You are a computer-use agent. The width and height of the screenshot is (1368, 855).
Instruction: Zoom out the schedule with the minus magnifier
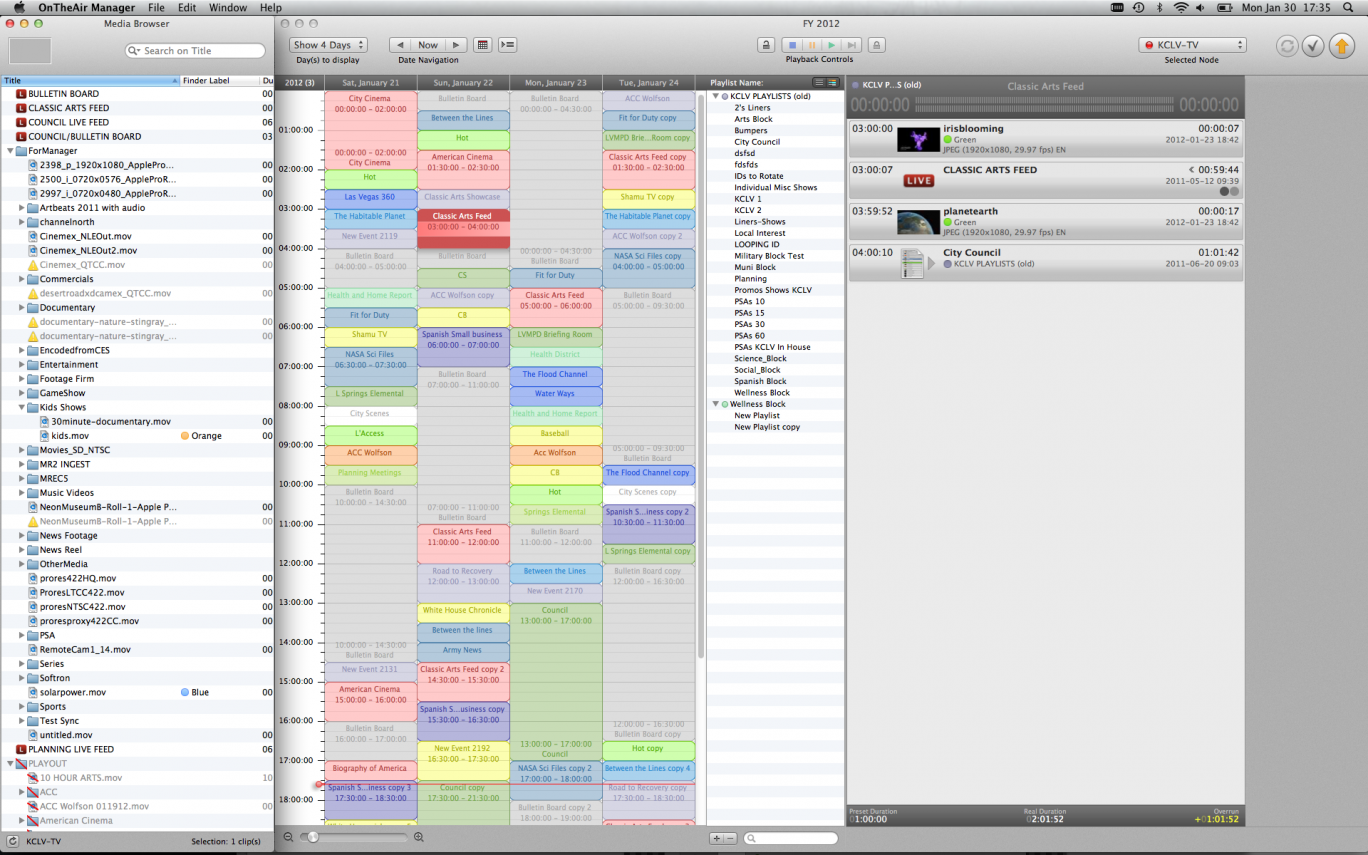tap(288, 837)
